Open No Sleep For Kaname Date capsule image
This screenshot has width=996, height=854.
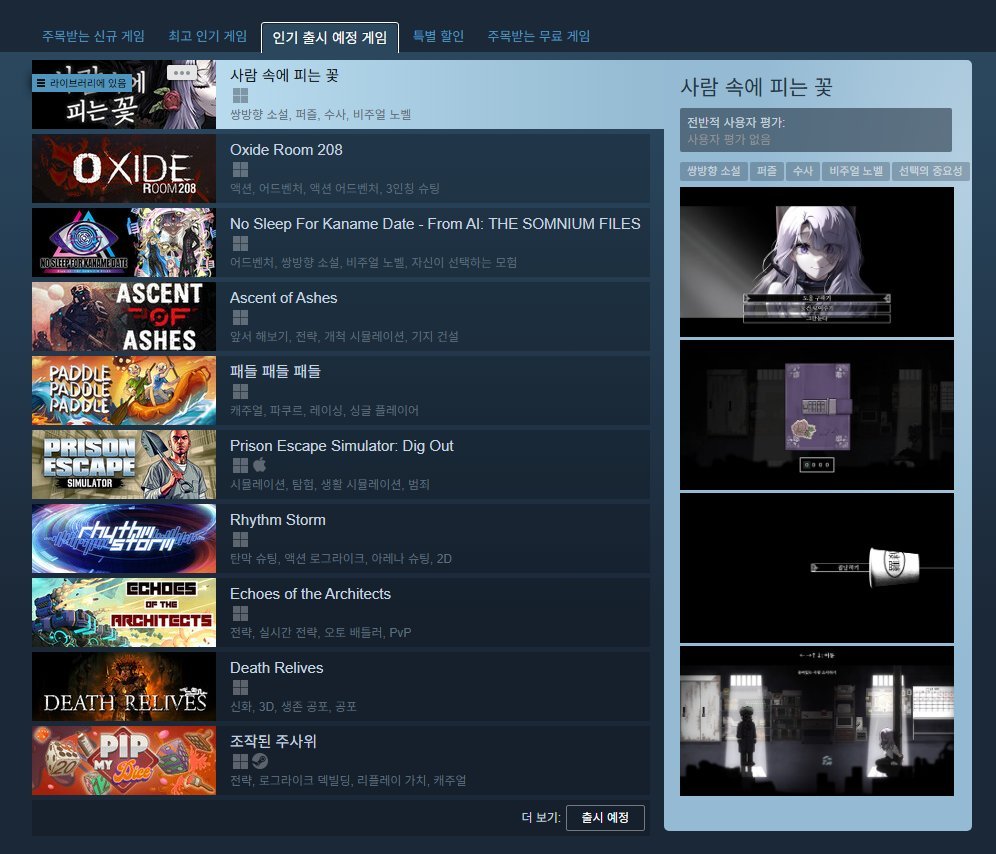(x=124, y=243)
